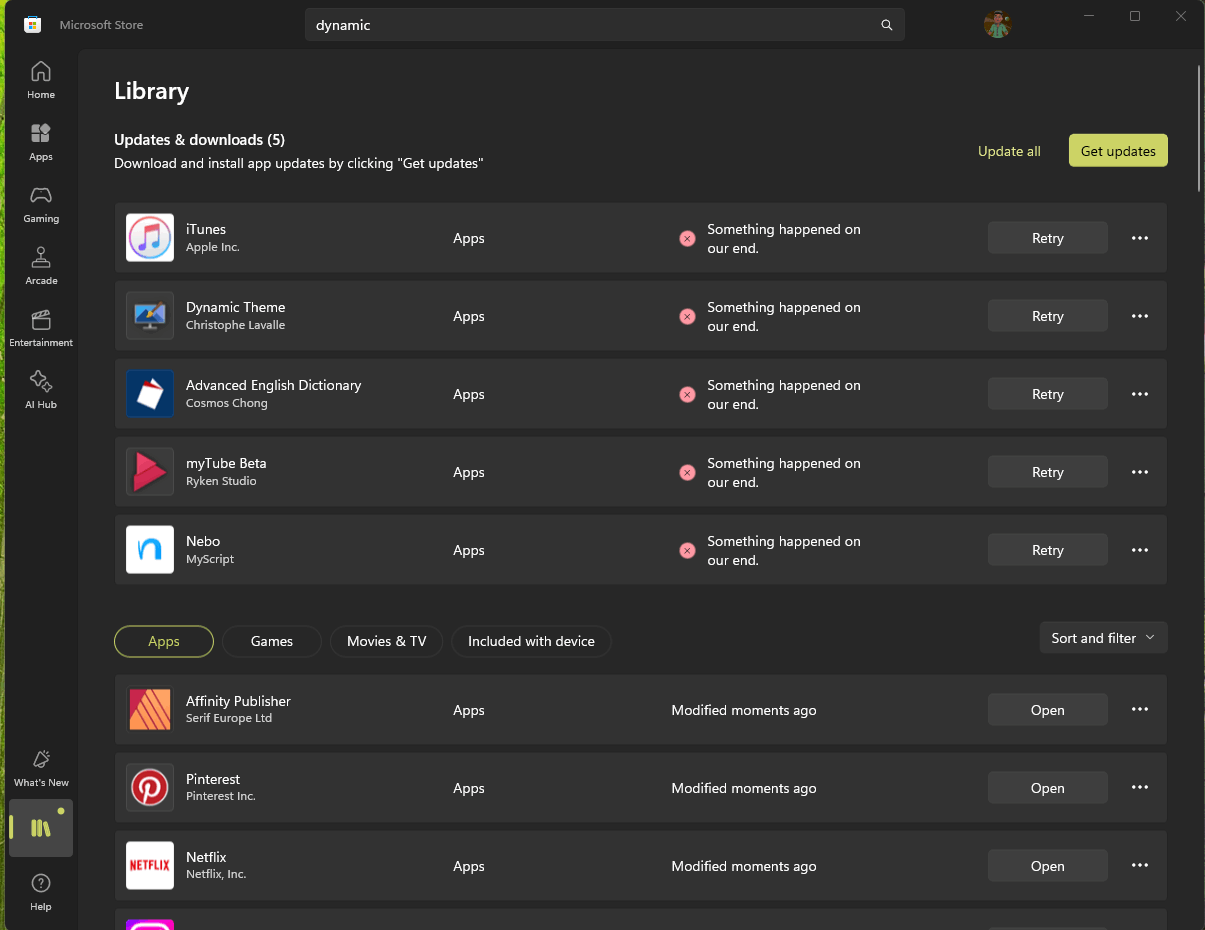
Task: Open more options for iTunes
Action: click(x=1140, y=238)
